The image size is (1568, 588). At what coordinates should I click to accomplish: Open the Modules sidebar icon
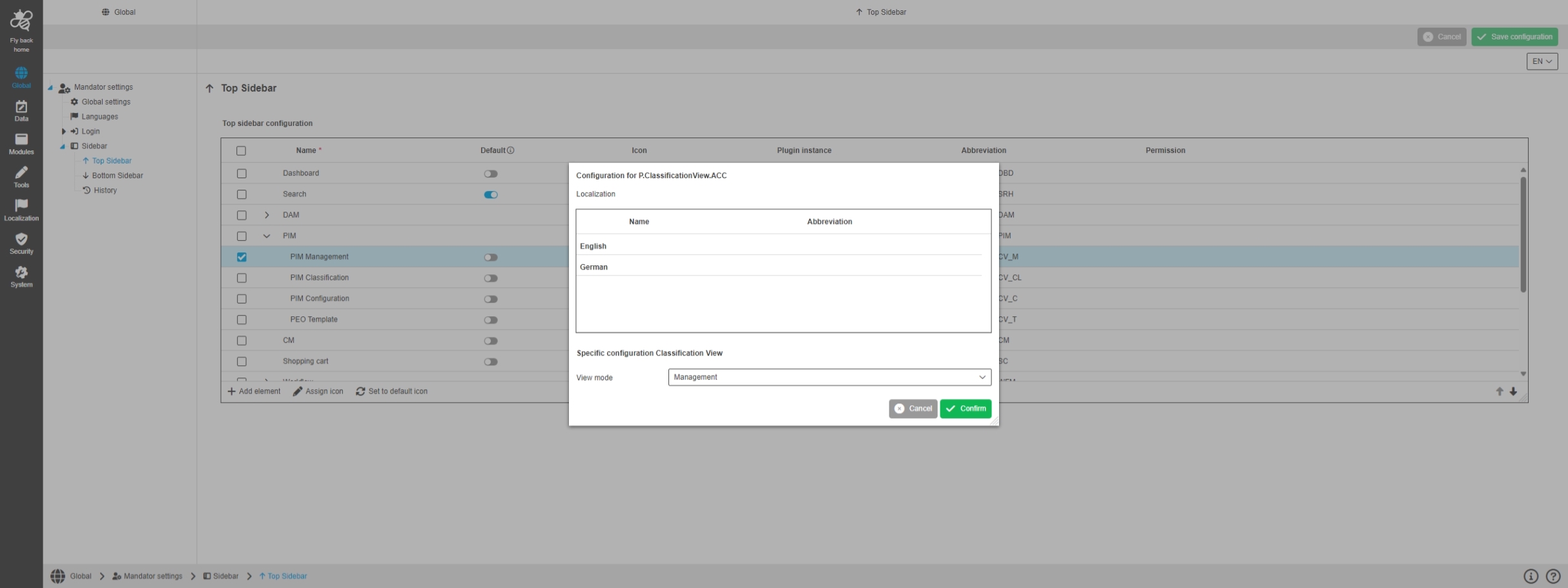pos(21,143)
